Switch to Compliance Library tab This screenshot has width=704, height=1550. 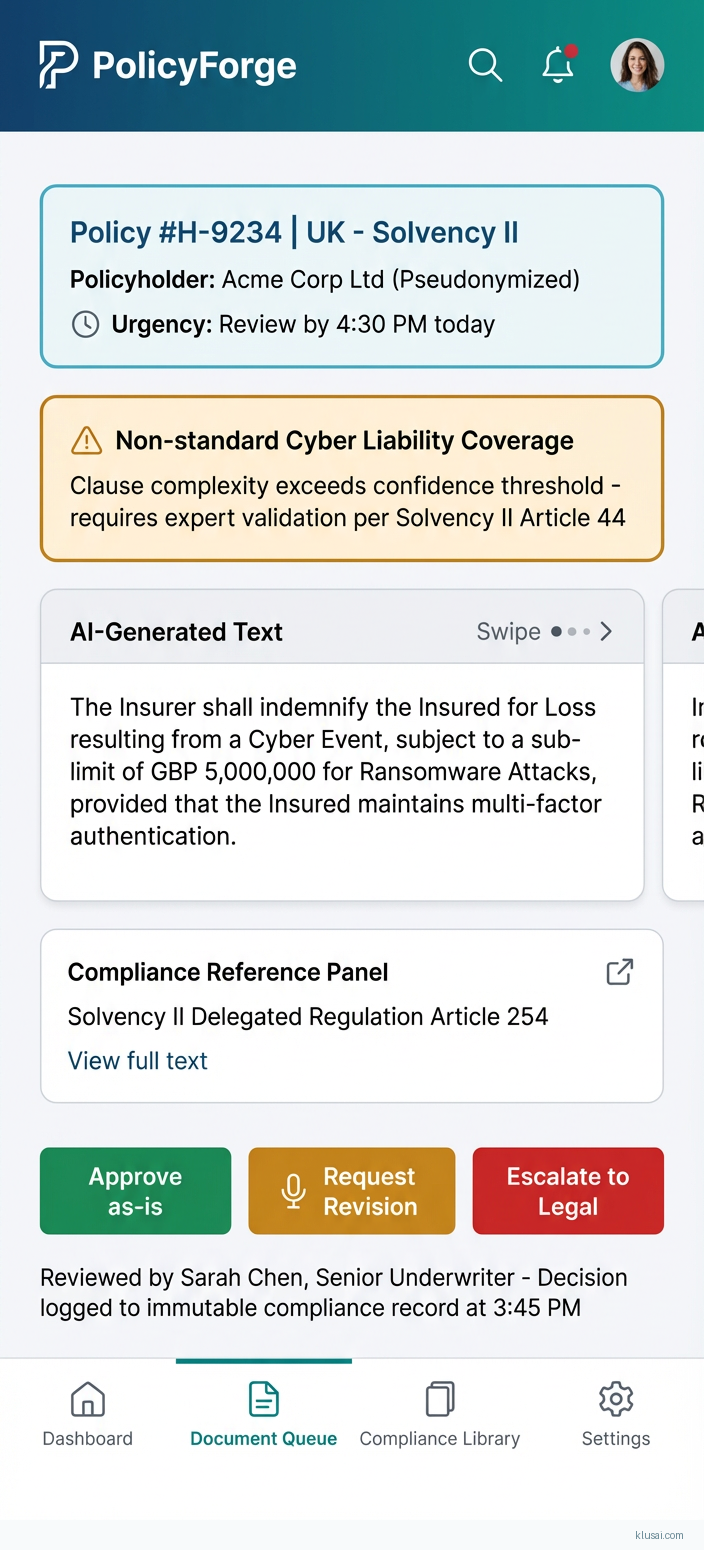tap(440, 1414)
